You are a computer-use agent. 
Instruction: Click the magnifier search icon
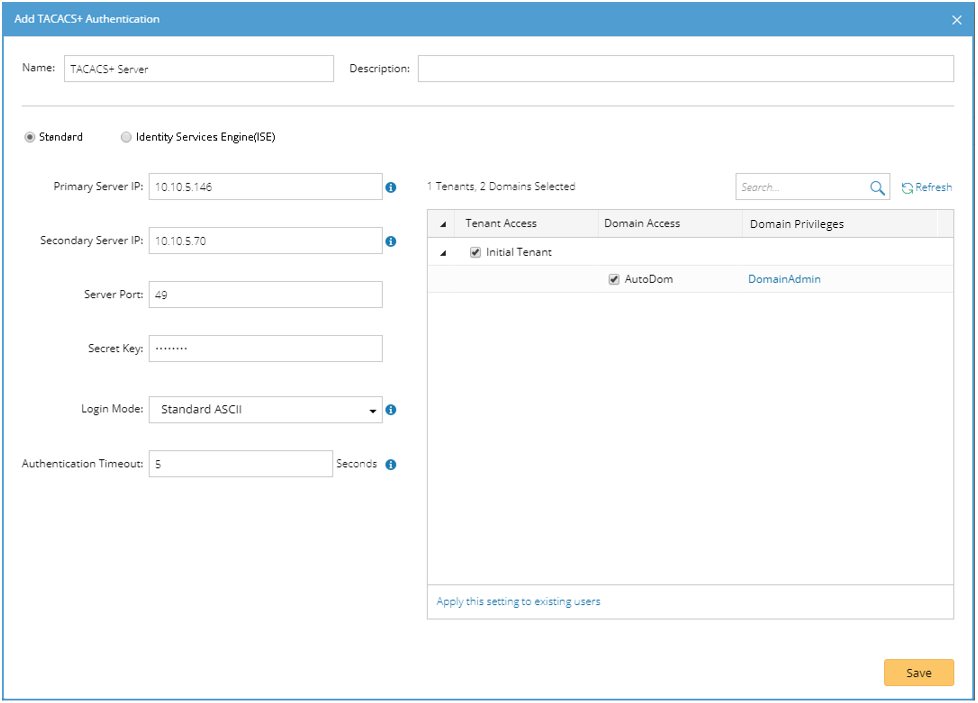pos(877,188)
